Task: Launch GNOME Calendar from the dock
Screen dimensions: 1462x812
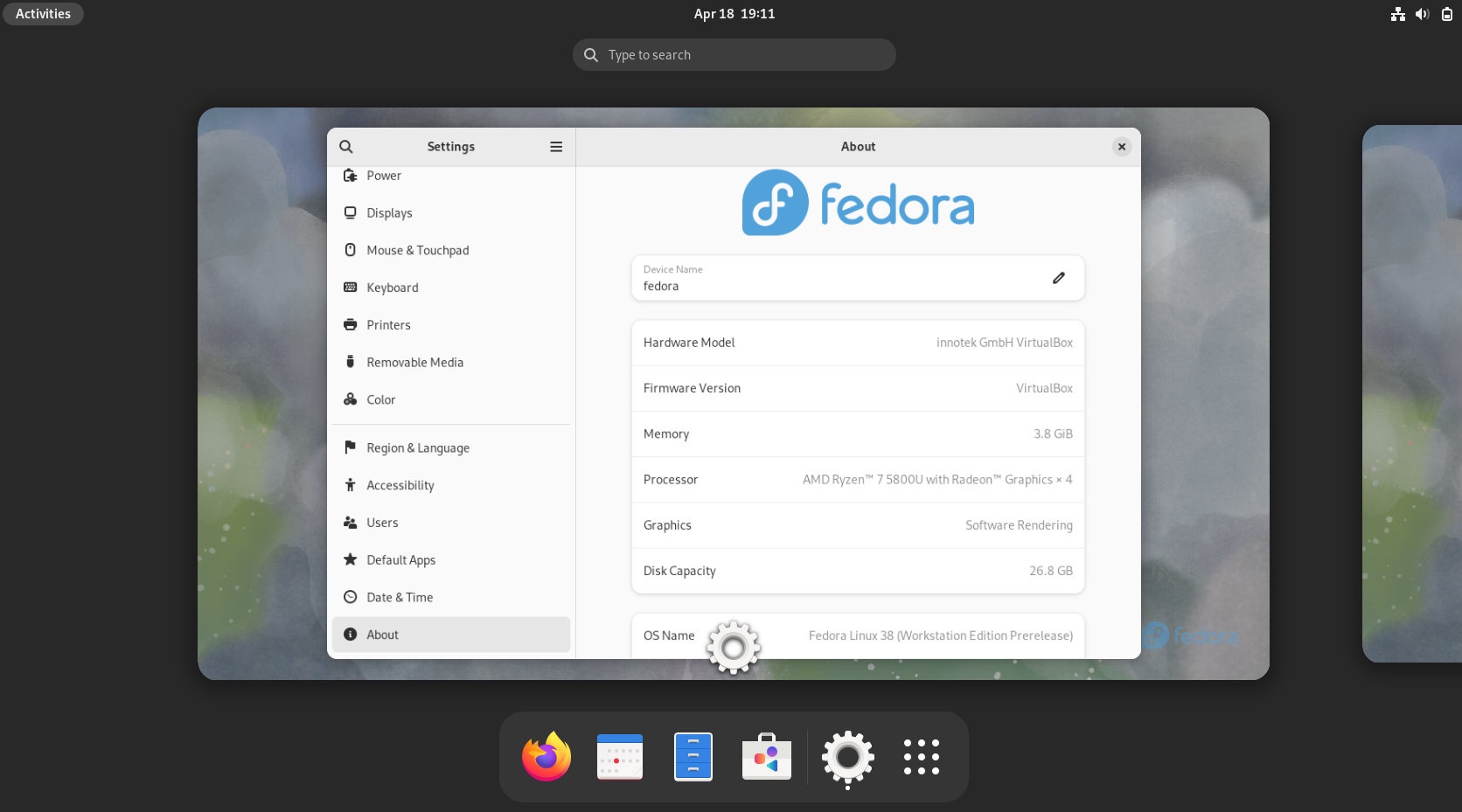Action: click(x=619, y=756)
